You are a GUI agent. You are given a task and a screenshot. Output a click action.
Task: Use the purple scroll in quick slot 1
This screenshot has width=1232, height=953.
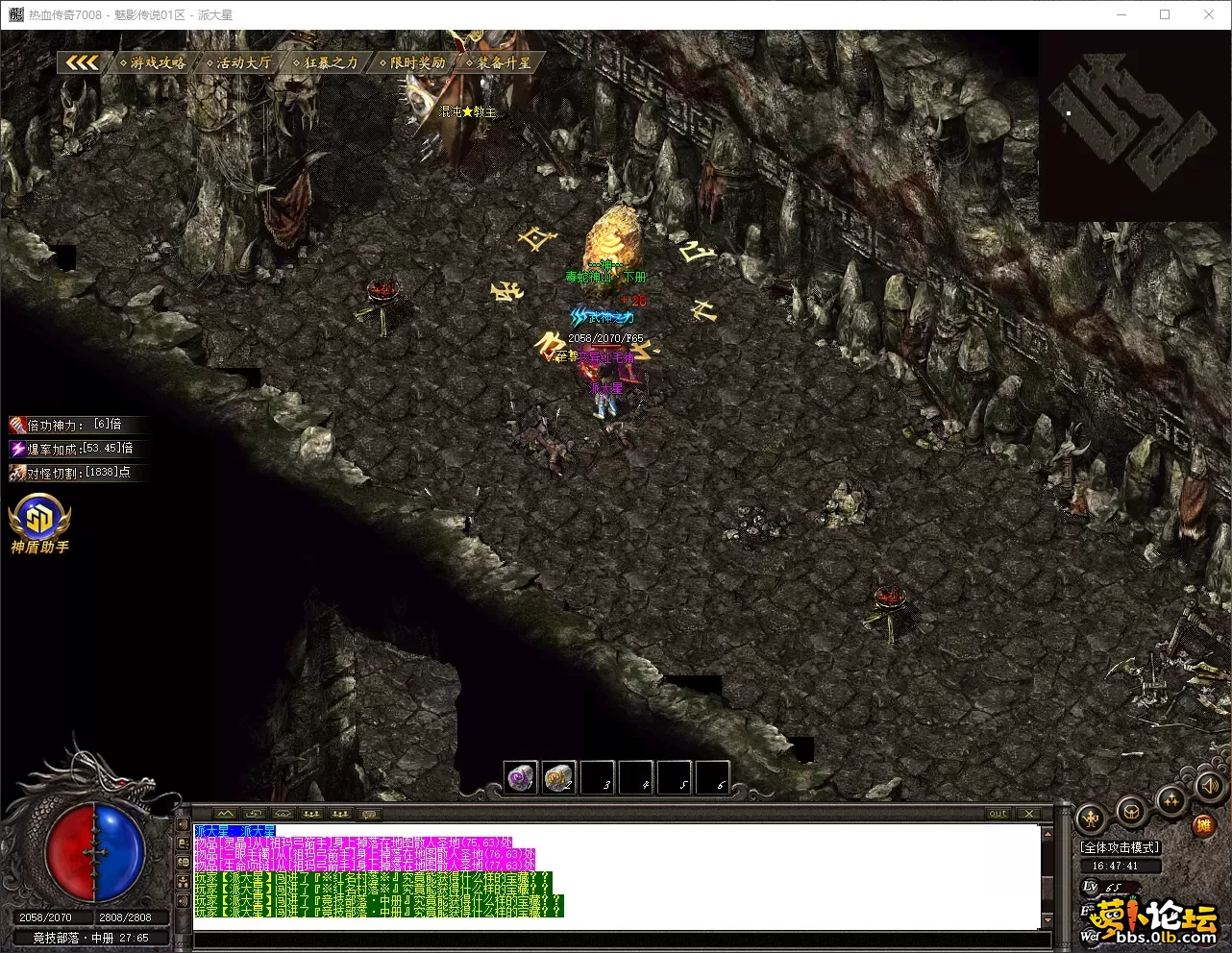(521, 777)
